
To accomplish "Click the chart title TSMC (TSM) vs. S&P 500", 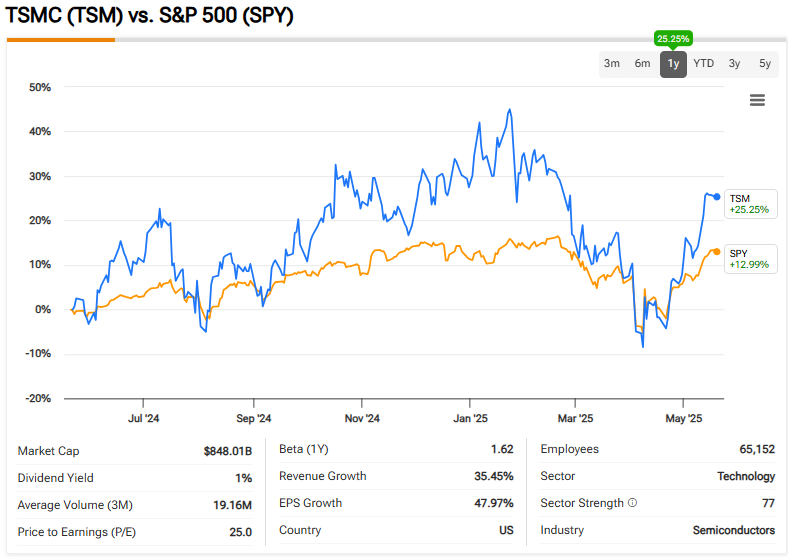I will (x=149, y=15).
